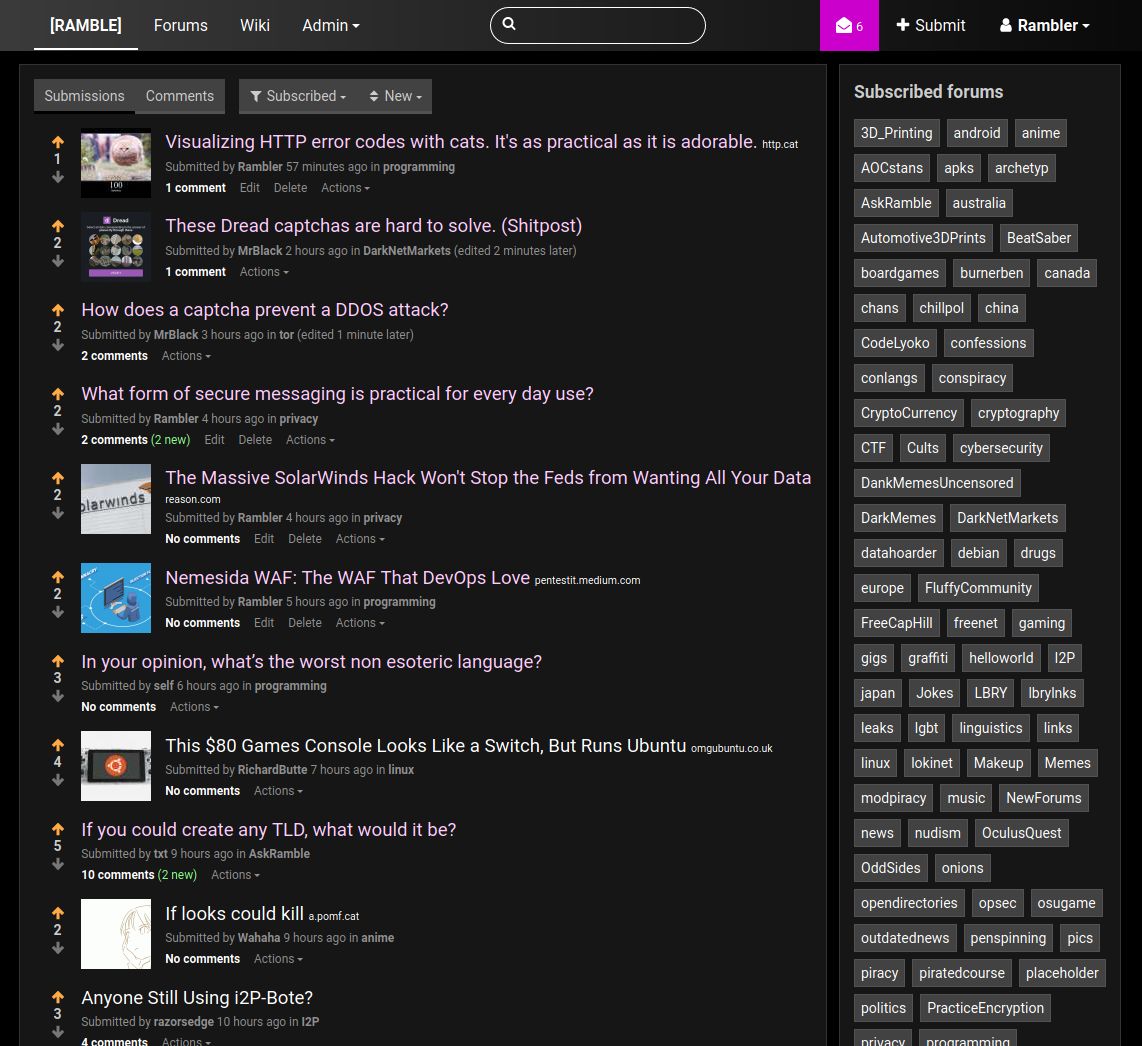1142x1046 pixels.
Task: Click the search magnifier icon
Action: tap(510, 24)
